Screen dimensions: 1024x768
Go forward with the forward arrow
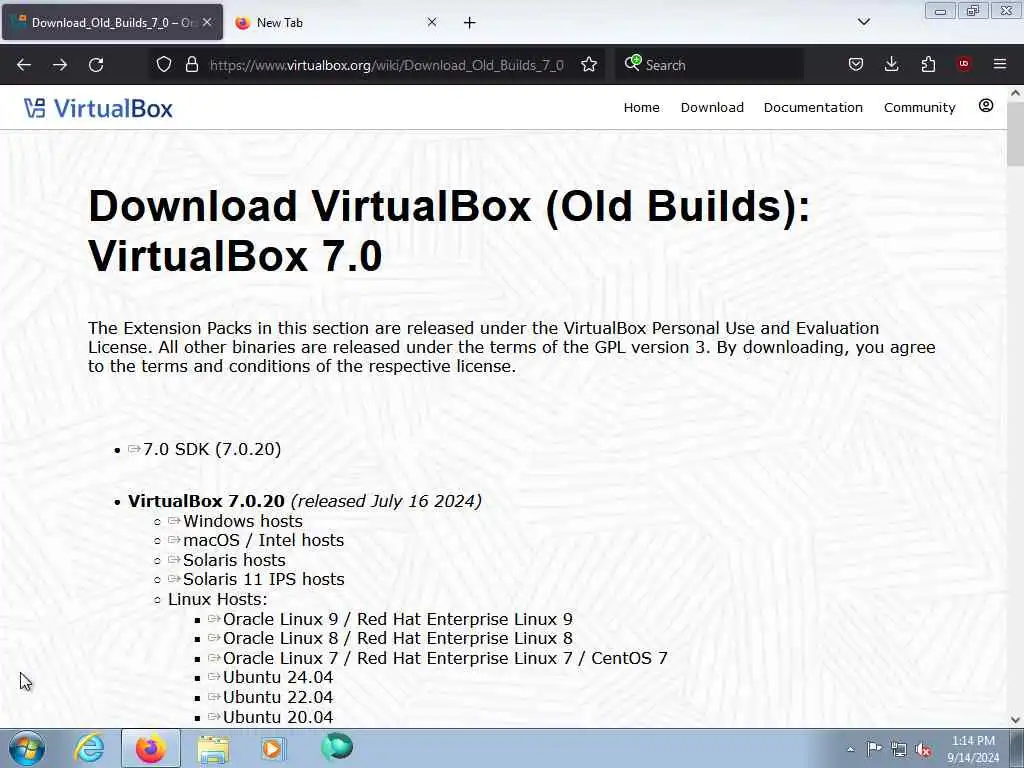click(x=60, y=65)
